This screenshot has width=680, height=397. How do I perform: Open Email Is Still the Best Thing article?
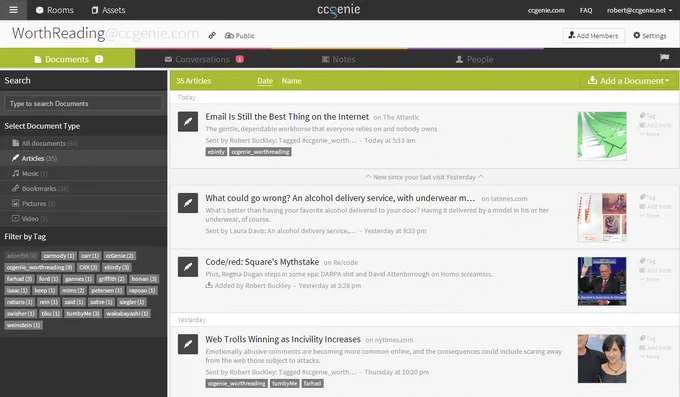(287, 117)
